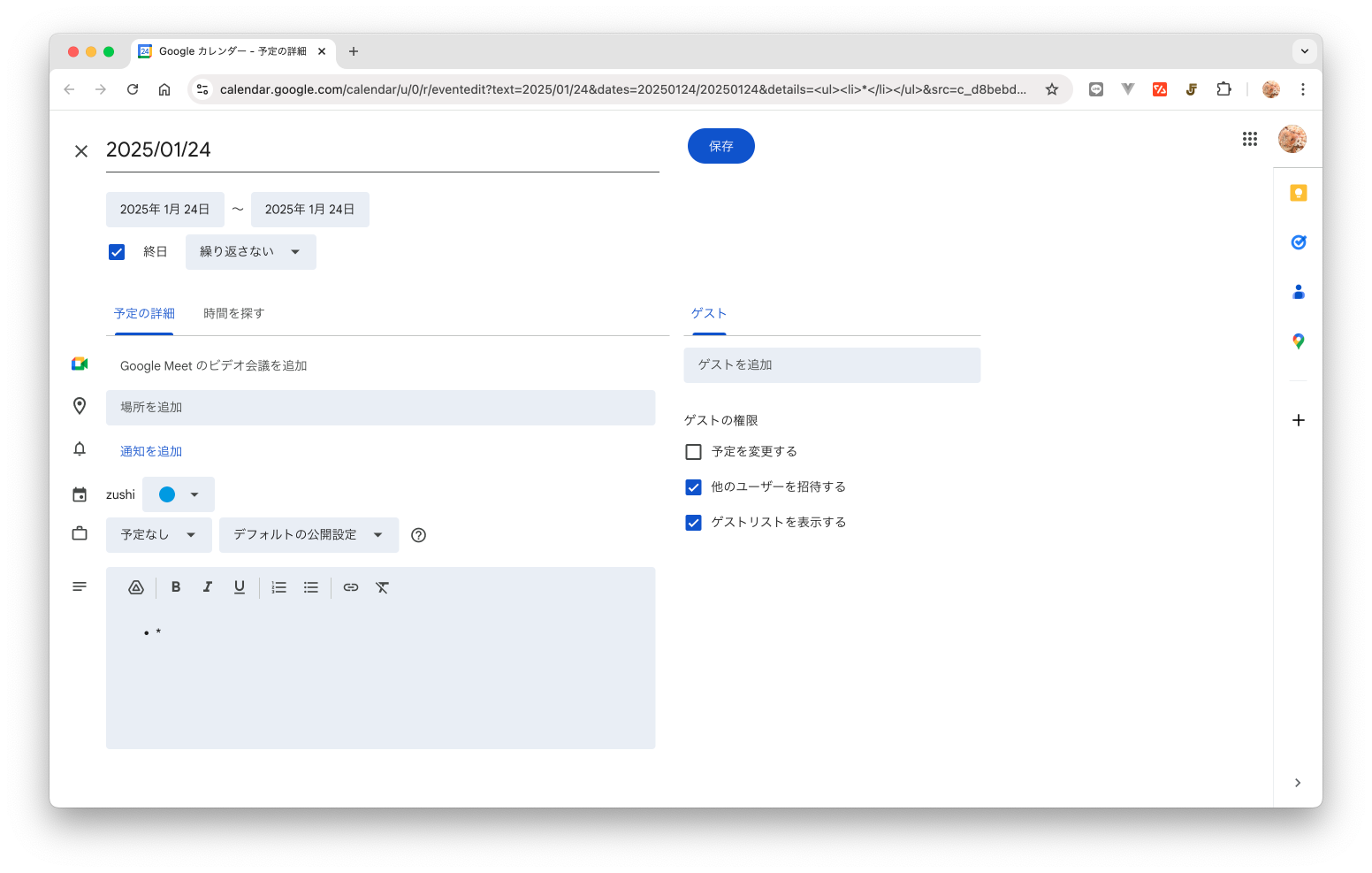This screenshot has height=873, width=1372.
Task: Click the 場所を追加 location field
Action: coord(381,408)
